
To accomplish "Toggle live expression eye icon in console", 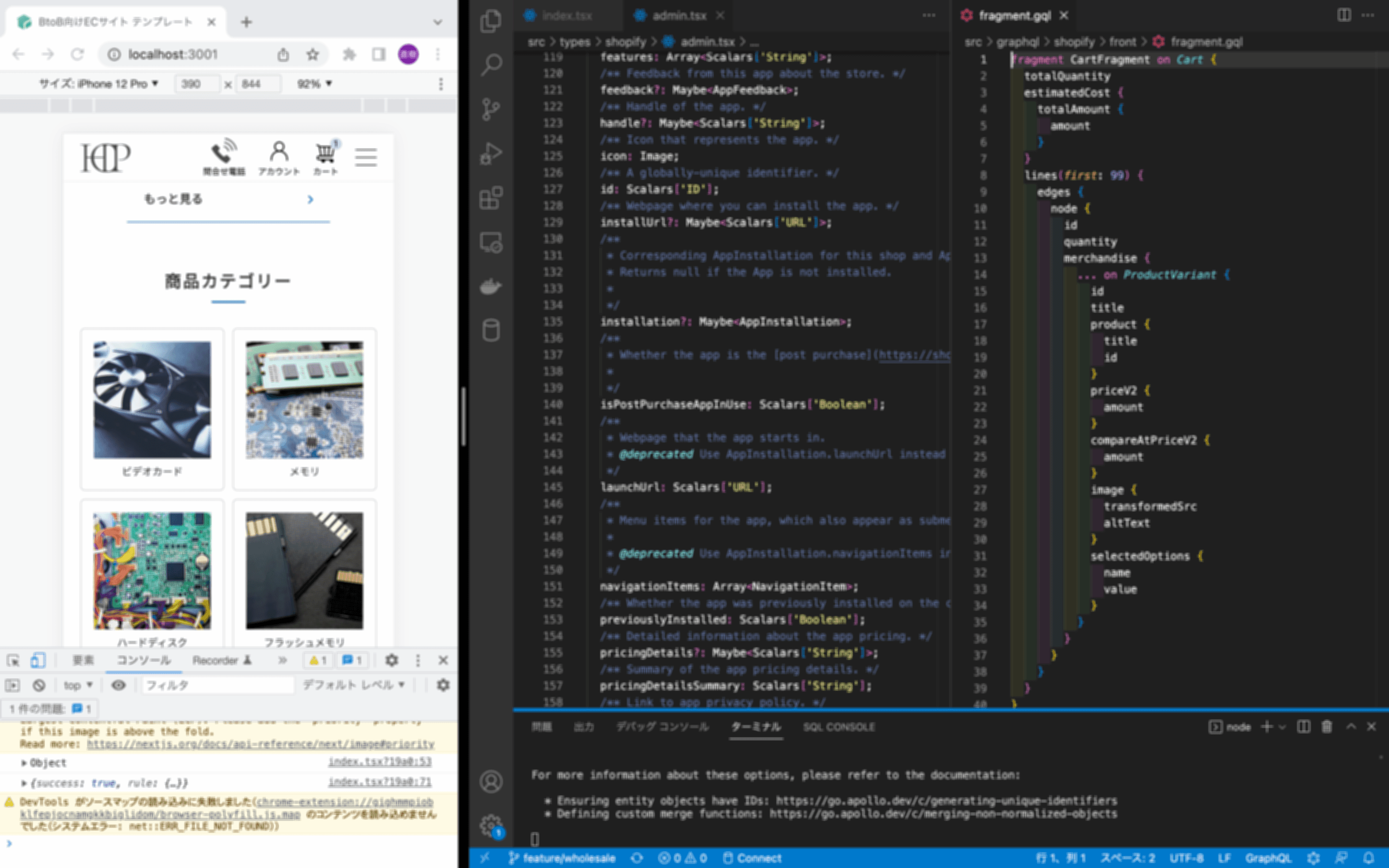I will coord(118,685).
